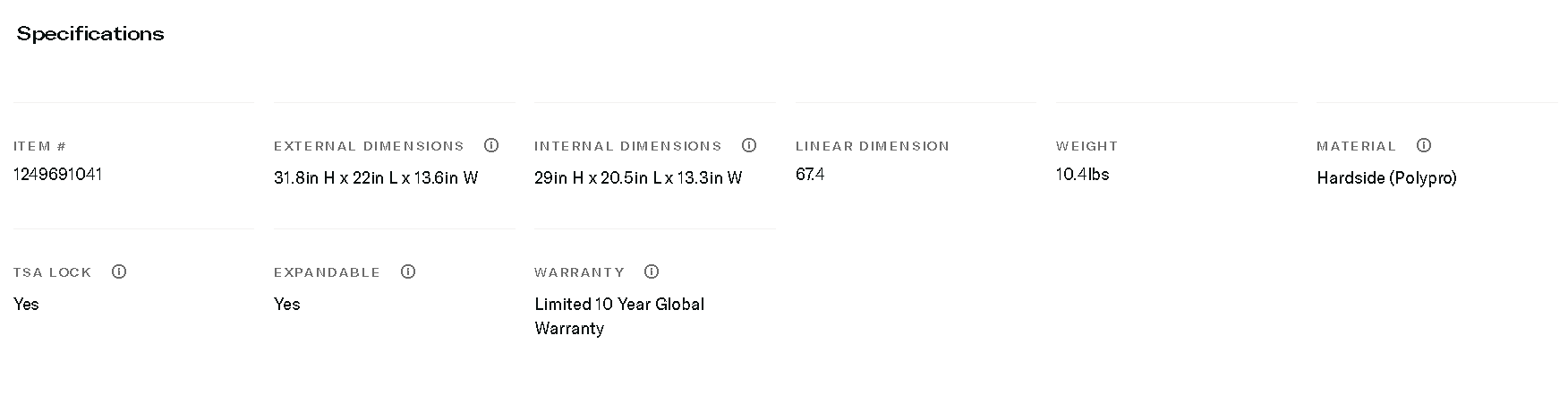1568x396 pixels.
Task: Click the Yes value under TSA Lock
Action: 26,304
